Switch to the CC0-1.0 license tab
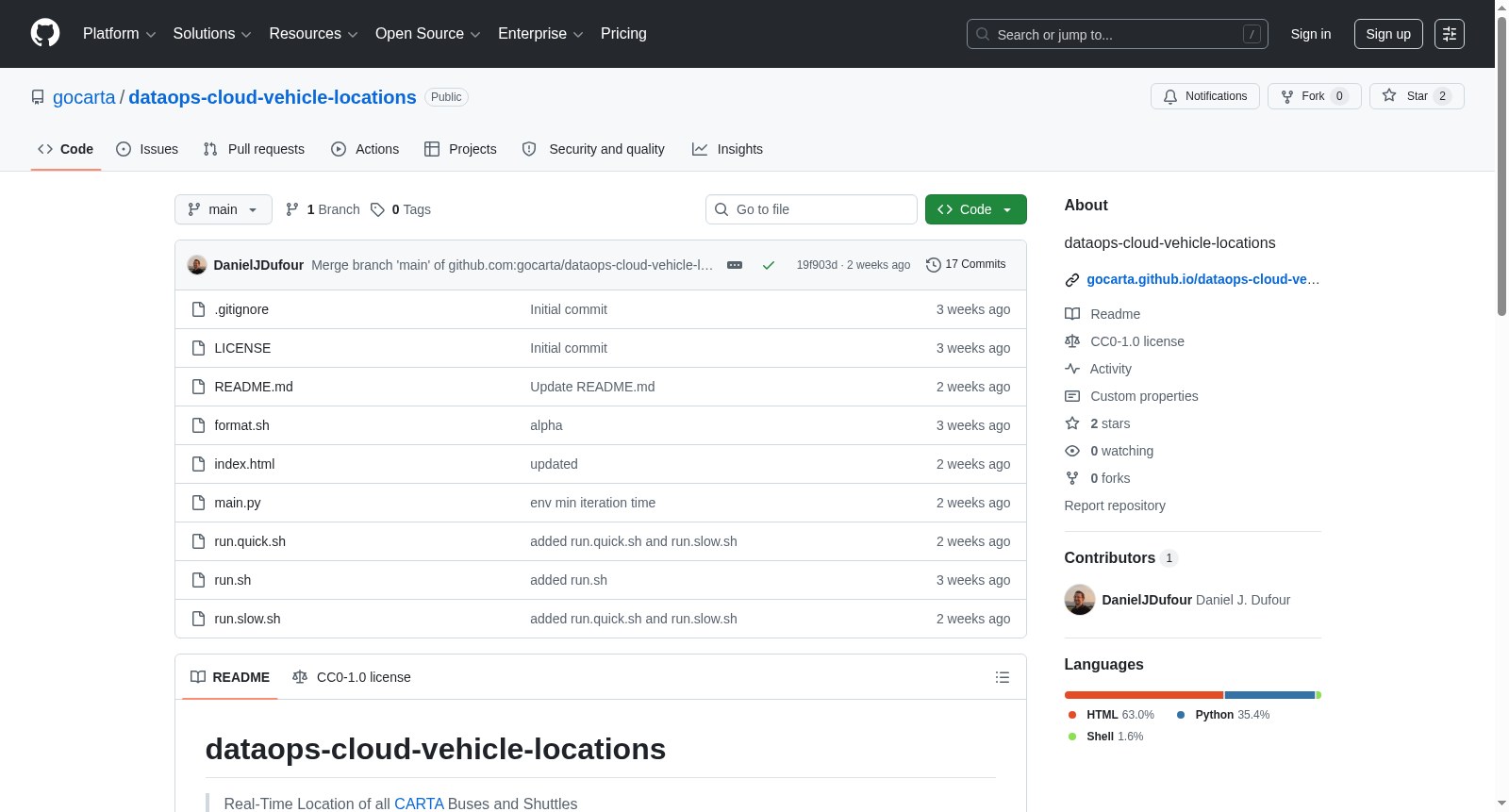The image size is (1509, 812). (x=352, y=677)
